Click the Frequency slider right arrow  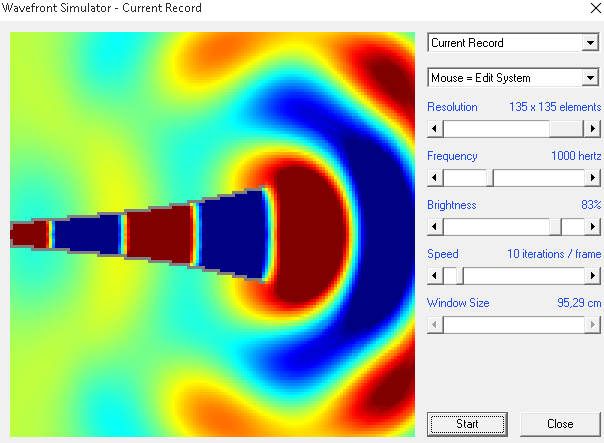592,178
